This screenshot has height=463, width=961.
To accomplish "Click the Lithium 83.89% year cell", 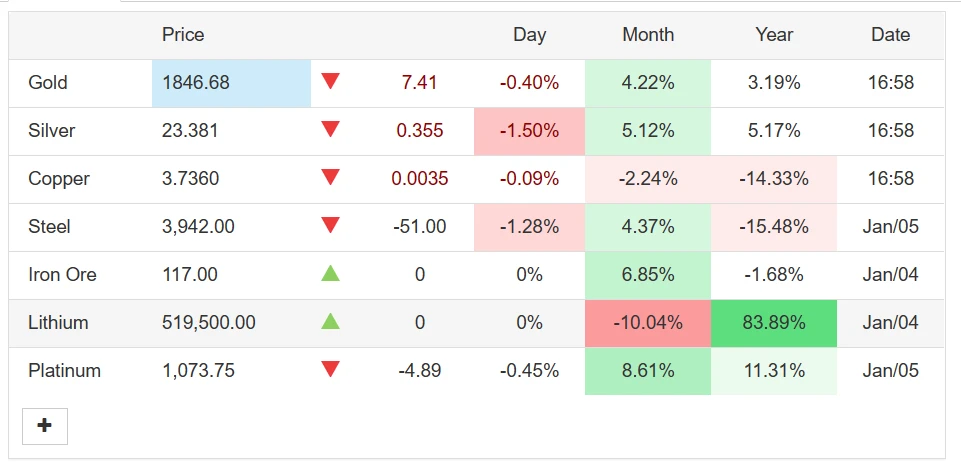I will [773, 323].
